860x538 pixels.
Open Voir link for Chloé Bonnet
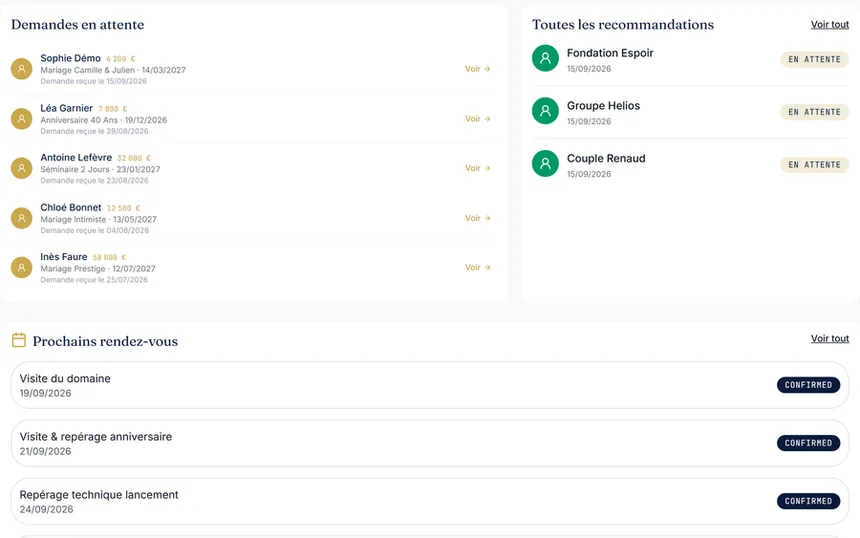pos(477,218)
